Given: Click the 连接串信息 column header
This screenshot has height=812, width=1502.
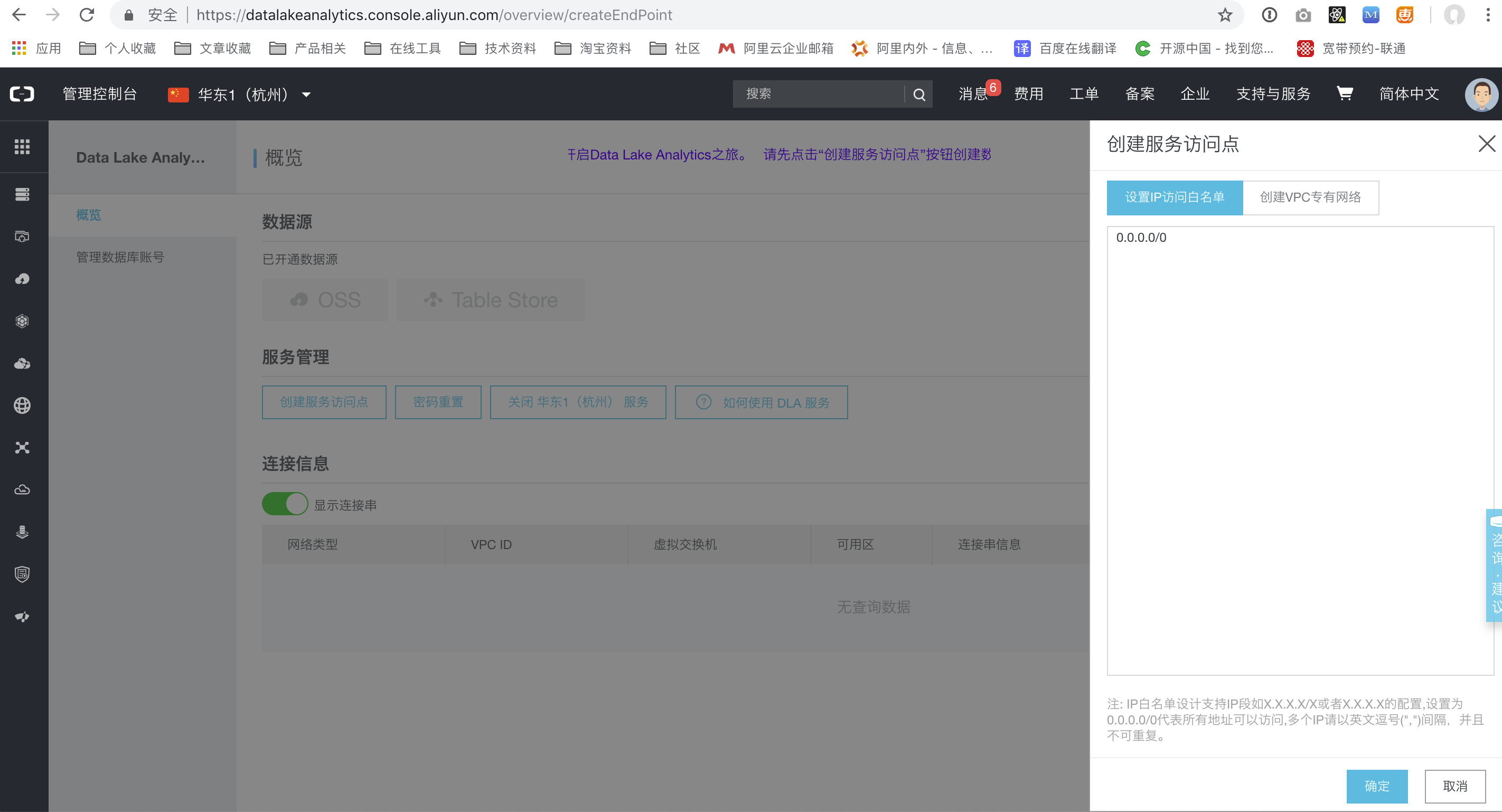Looking at the screenshot, I should (989, 544).
